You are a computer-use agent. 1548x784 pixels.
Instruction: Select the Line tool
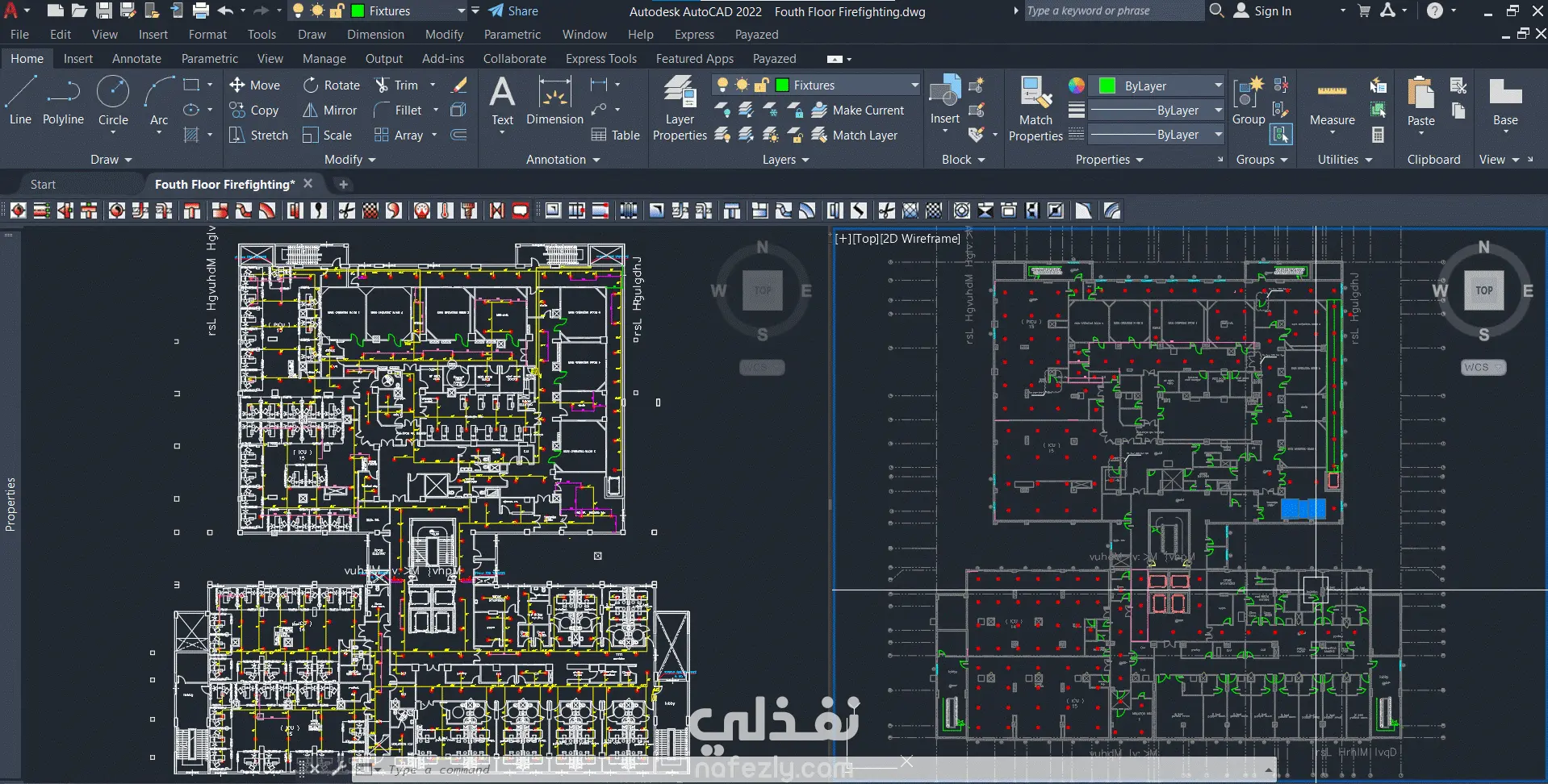[x=20, y=100]
